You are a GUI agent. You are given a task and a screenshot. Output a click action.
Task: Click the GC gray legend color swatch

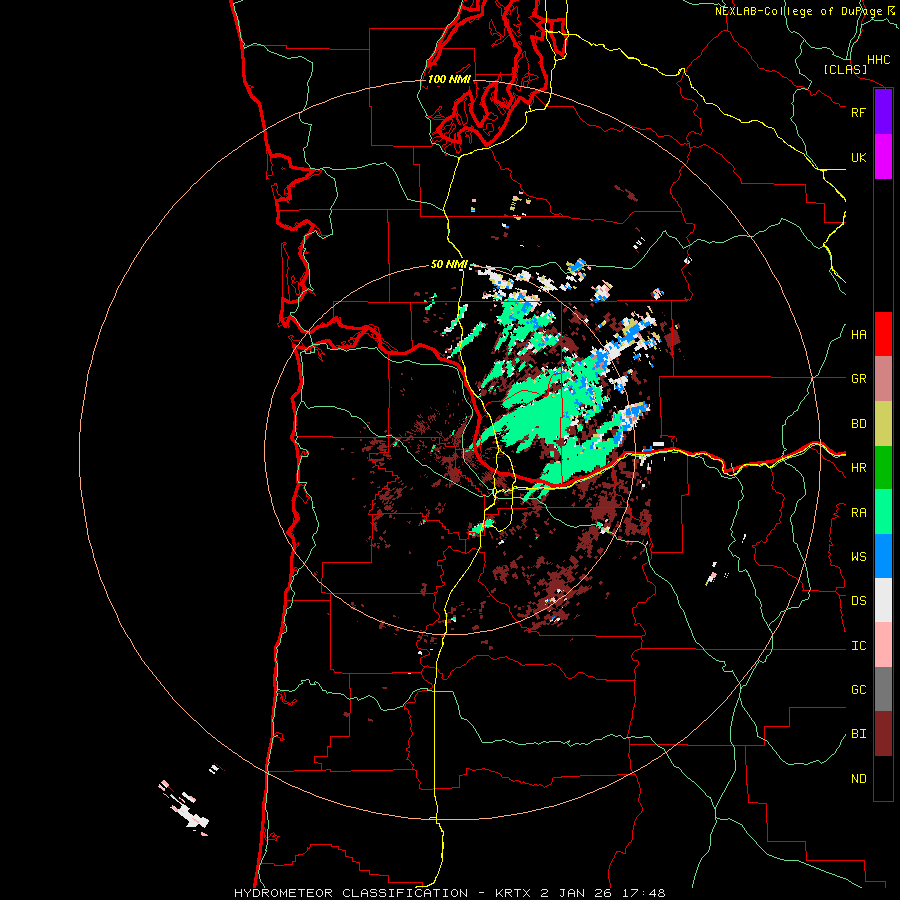(x=883, y=689)
